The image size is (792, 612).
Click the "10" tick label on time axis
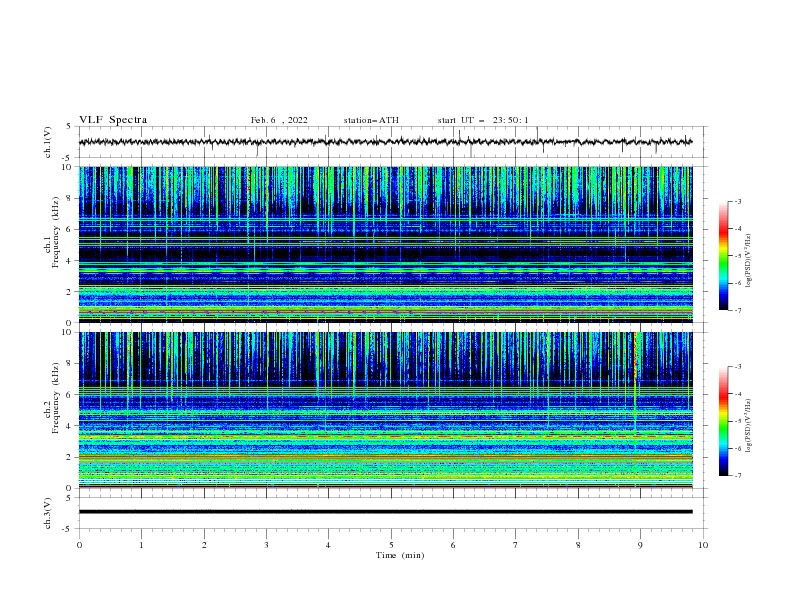coord(703,545)
